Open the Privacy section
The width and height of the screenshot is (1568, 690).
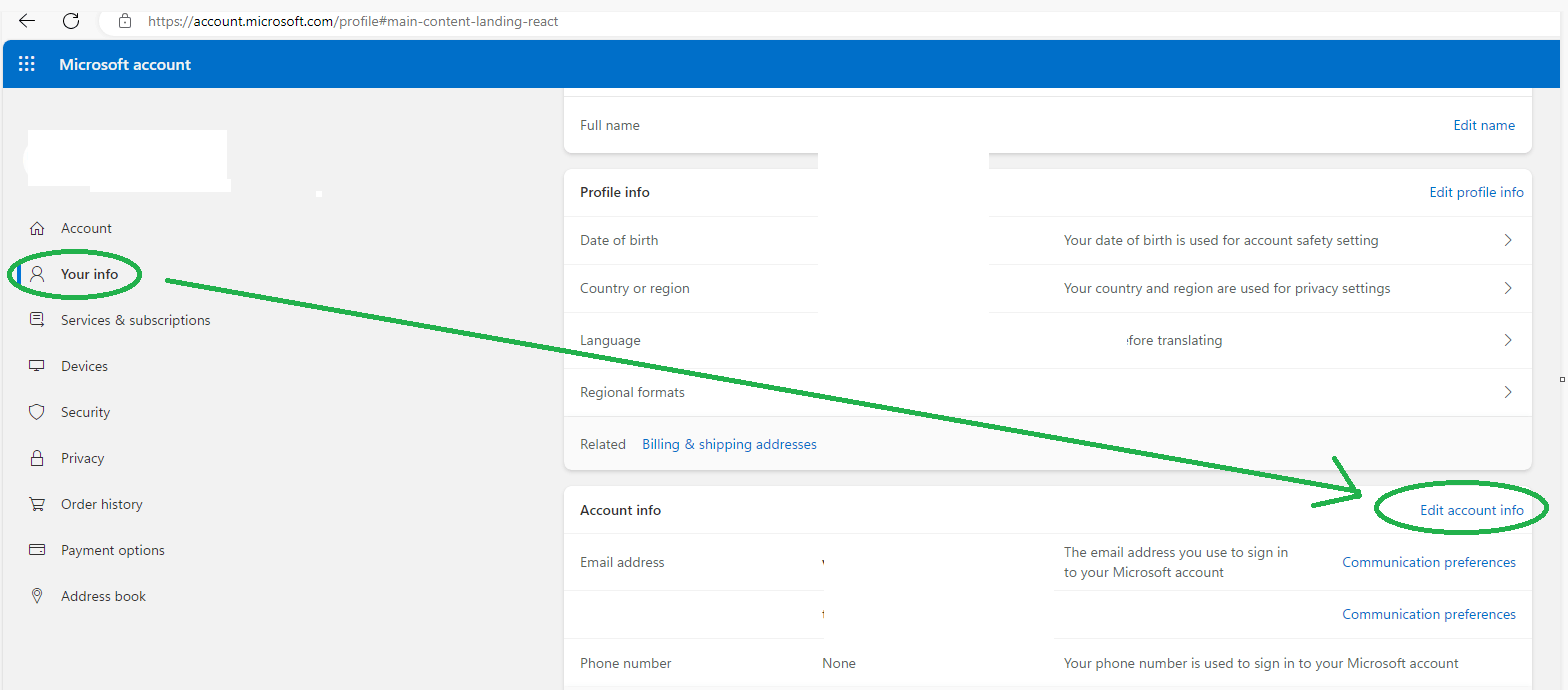(x=82, y=458)
